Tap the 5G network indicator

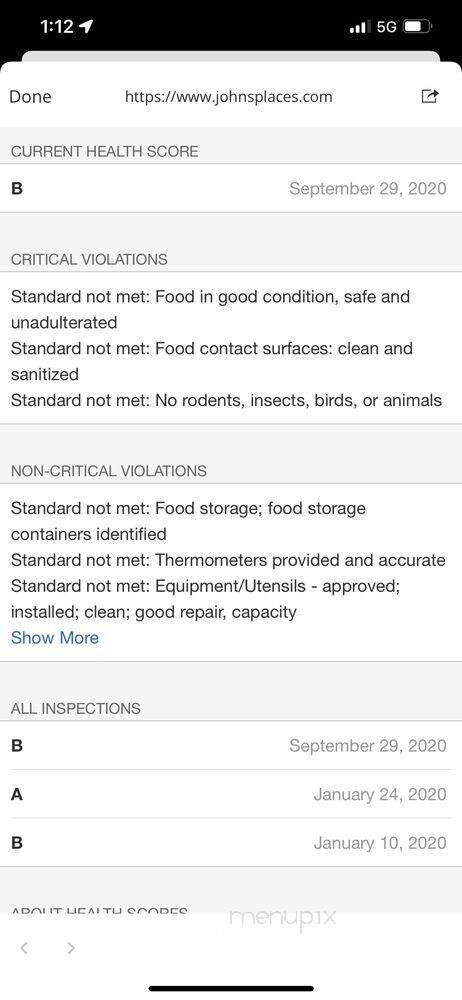387,27
